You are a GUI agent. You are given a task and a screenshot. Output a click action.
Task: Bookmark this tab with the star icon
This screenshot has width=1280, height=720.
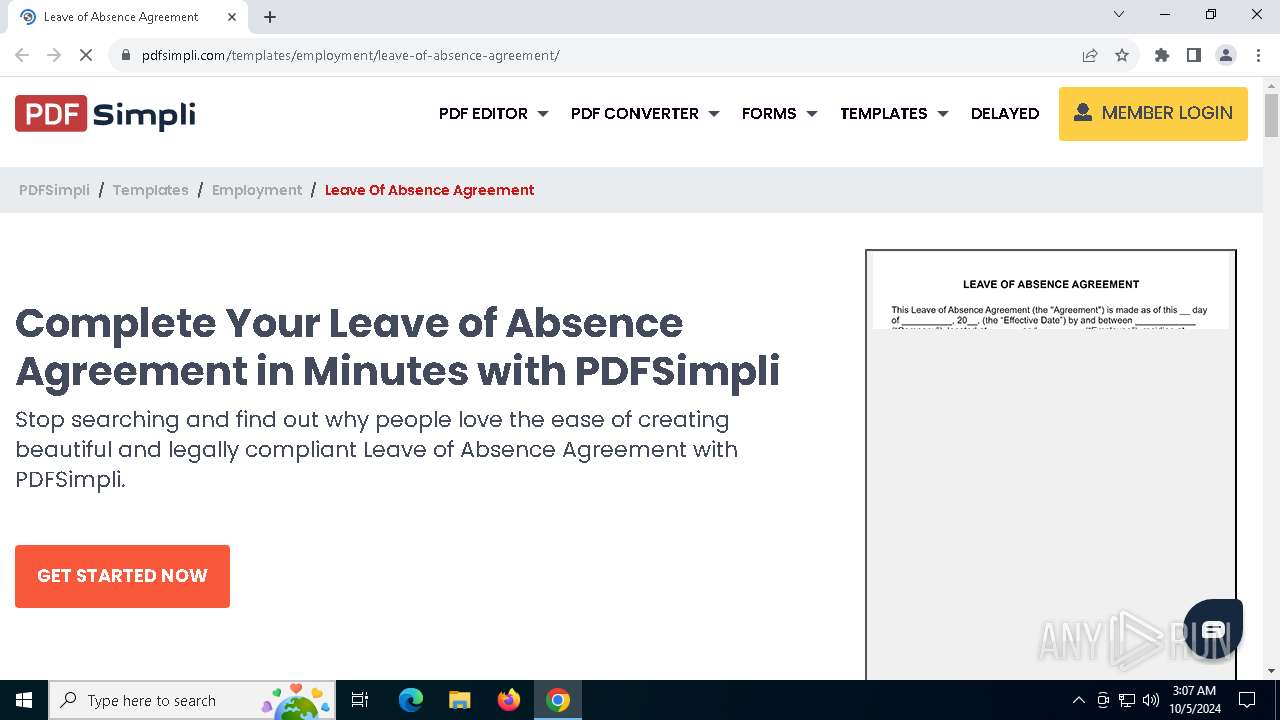coord(1122,55)
